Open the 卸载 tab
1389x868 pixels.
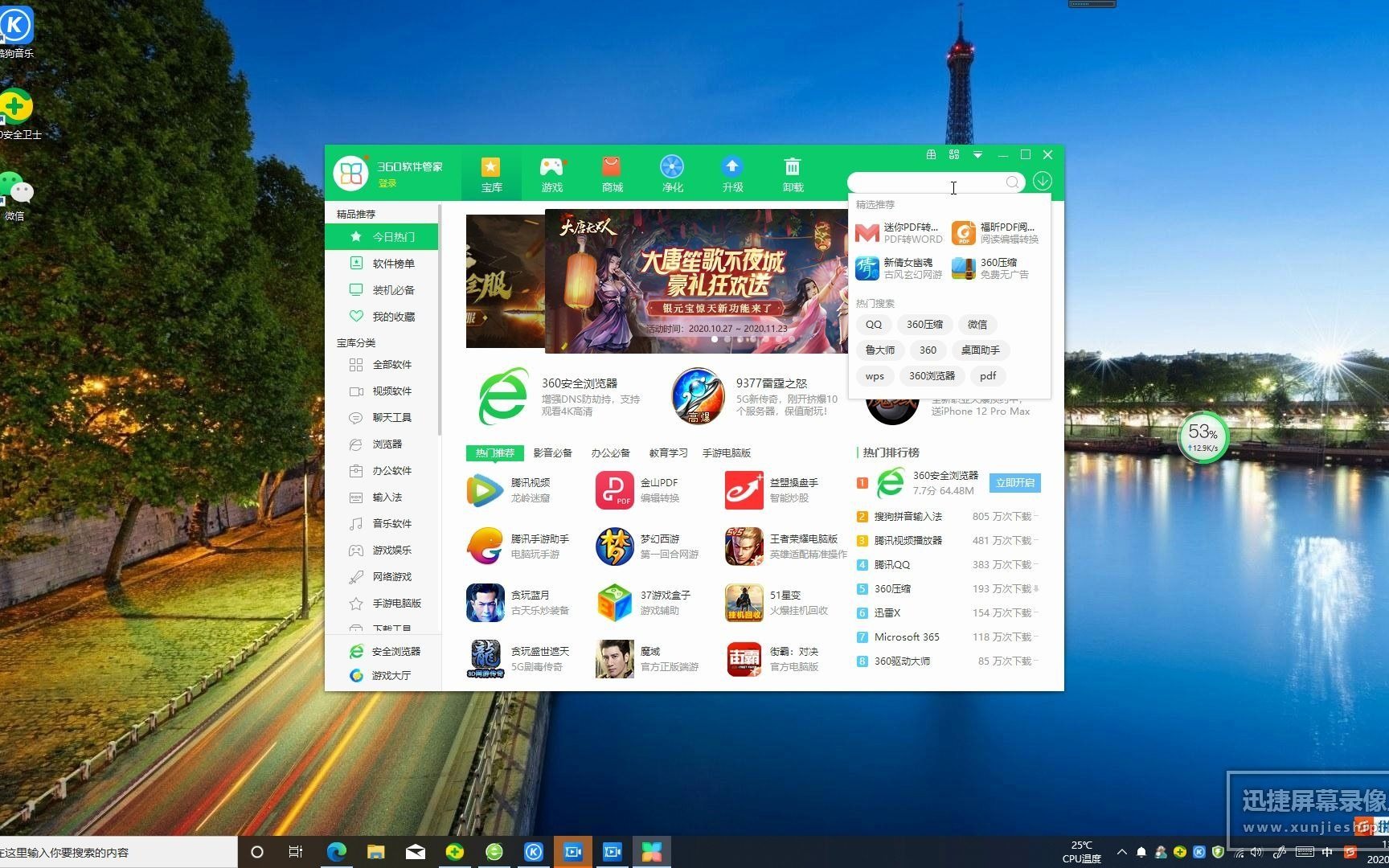pyautogui.click(x=793, y=174)
